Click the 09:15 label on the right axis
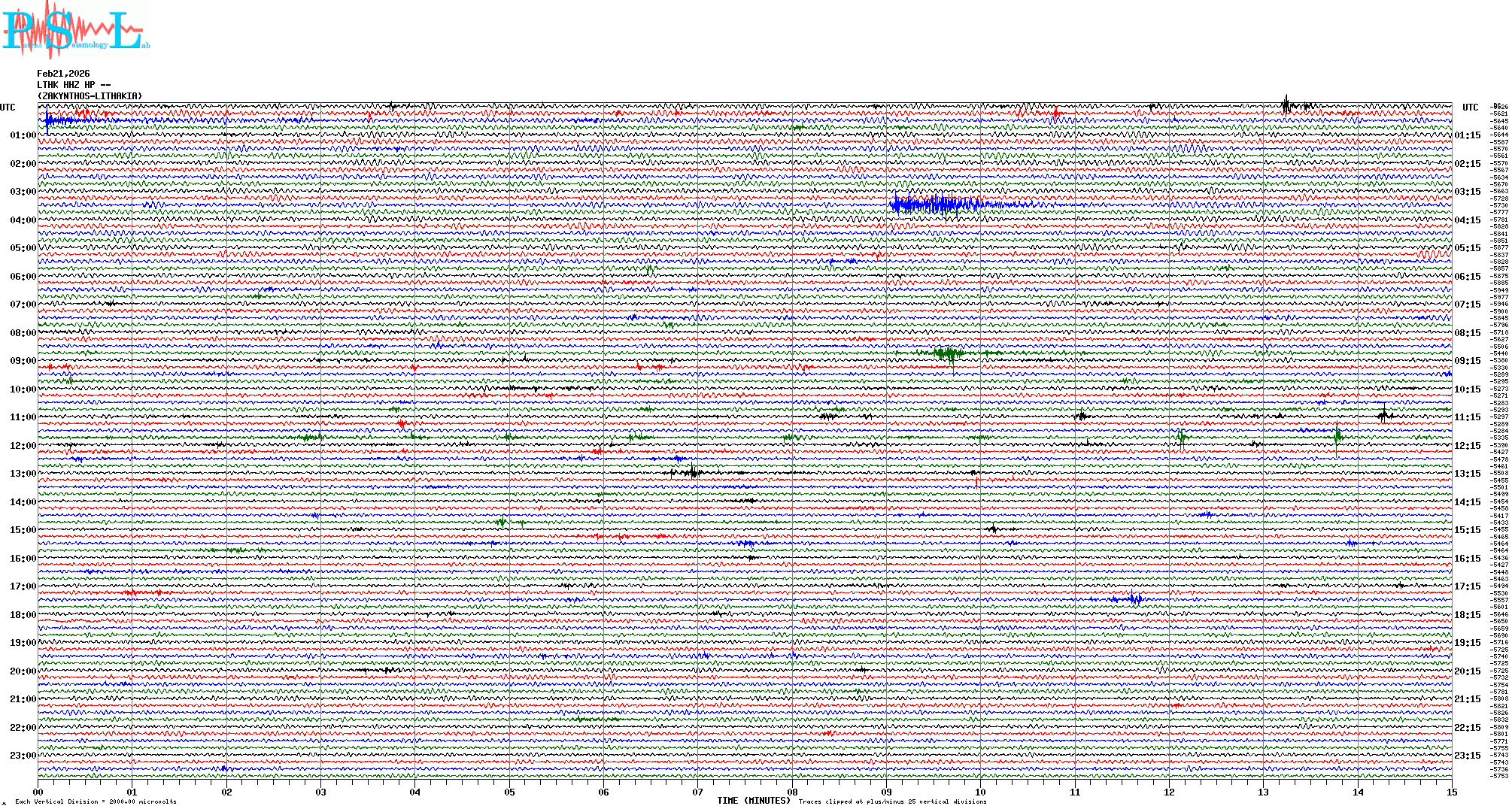The width and height of the screenshot is (1512, 812). click(x=1468, y=361)
